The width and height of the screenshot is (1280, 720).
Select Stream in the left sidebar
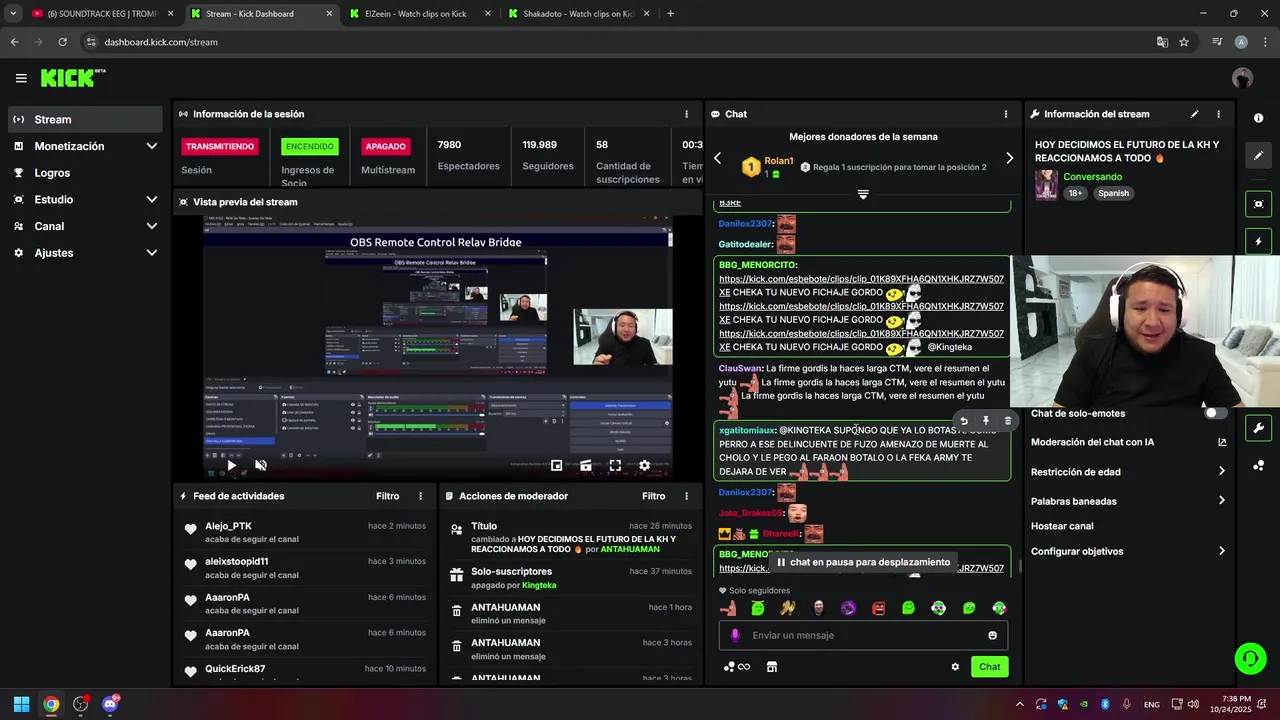pyautogui.click(x=85, y=119)
